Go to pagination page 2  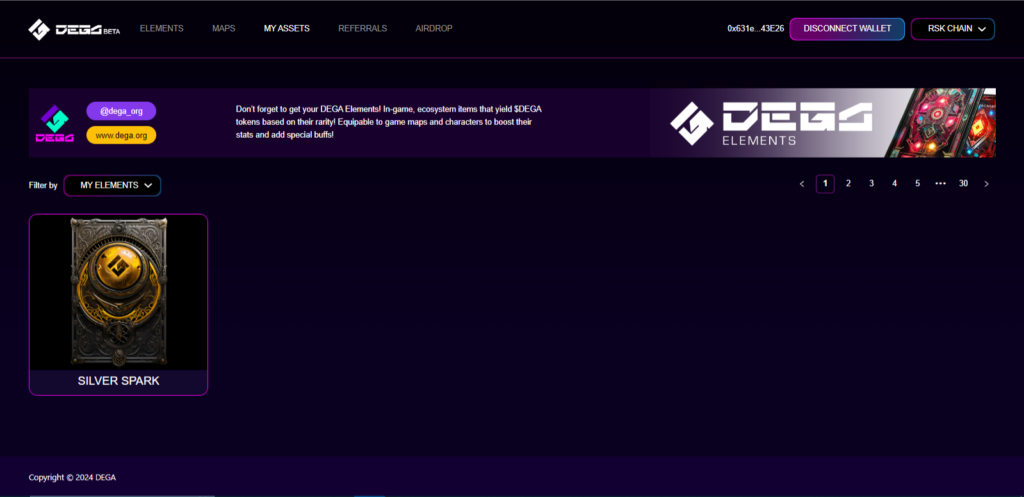coord(848,184)
